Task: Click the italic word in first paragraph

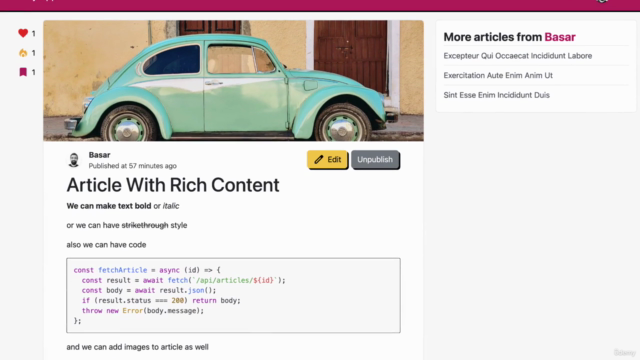Action: point(171,206)
